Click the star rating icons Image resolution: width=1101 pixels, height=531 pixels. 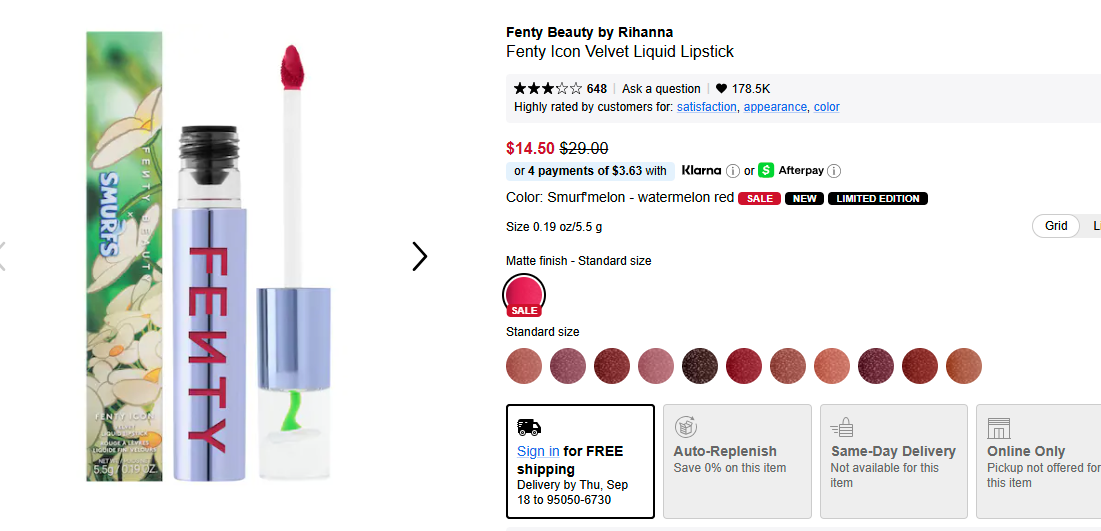coord(547,89)
